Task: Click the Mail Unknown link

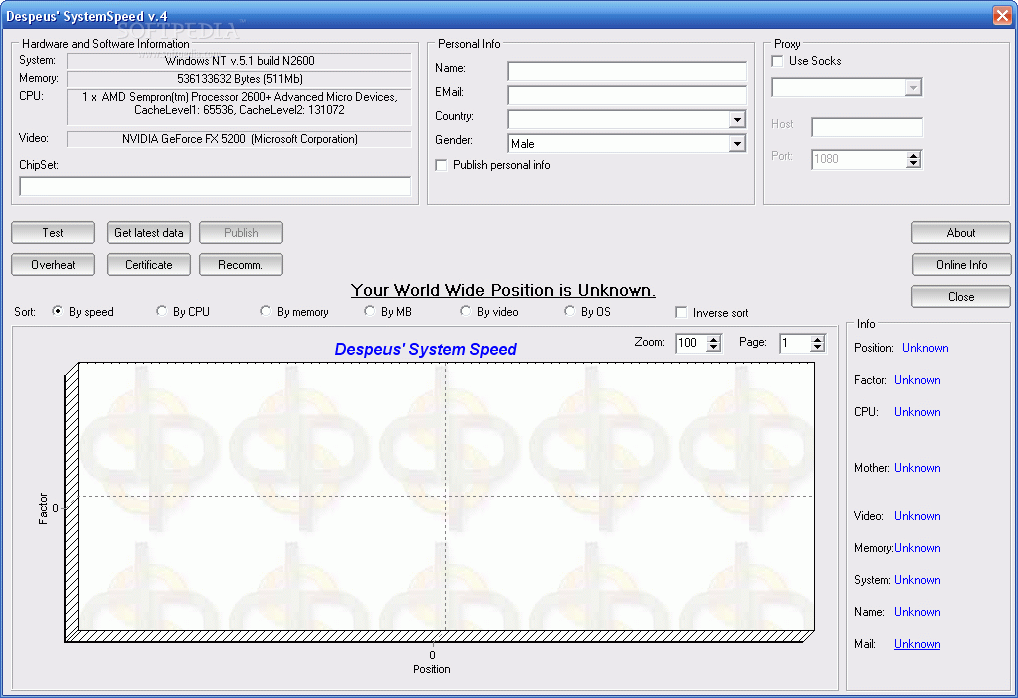Action: 917,643
